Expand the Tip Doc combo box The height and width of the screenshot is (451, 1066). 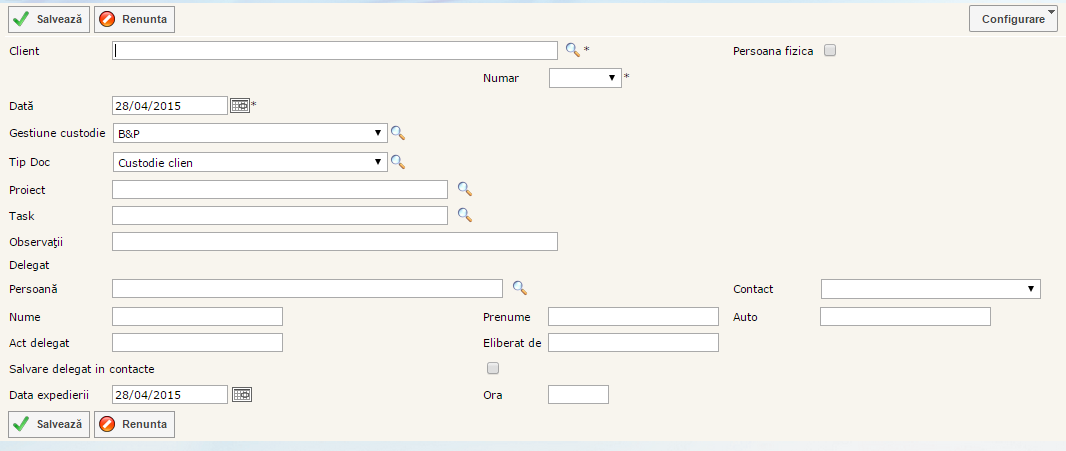point(249,162)
